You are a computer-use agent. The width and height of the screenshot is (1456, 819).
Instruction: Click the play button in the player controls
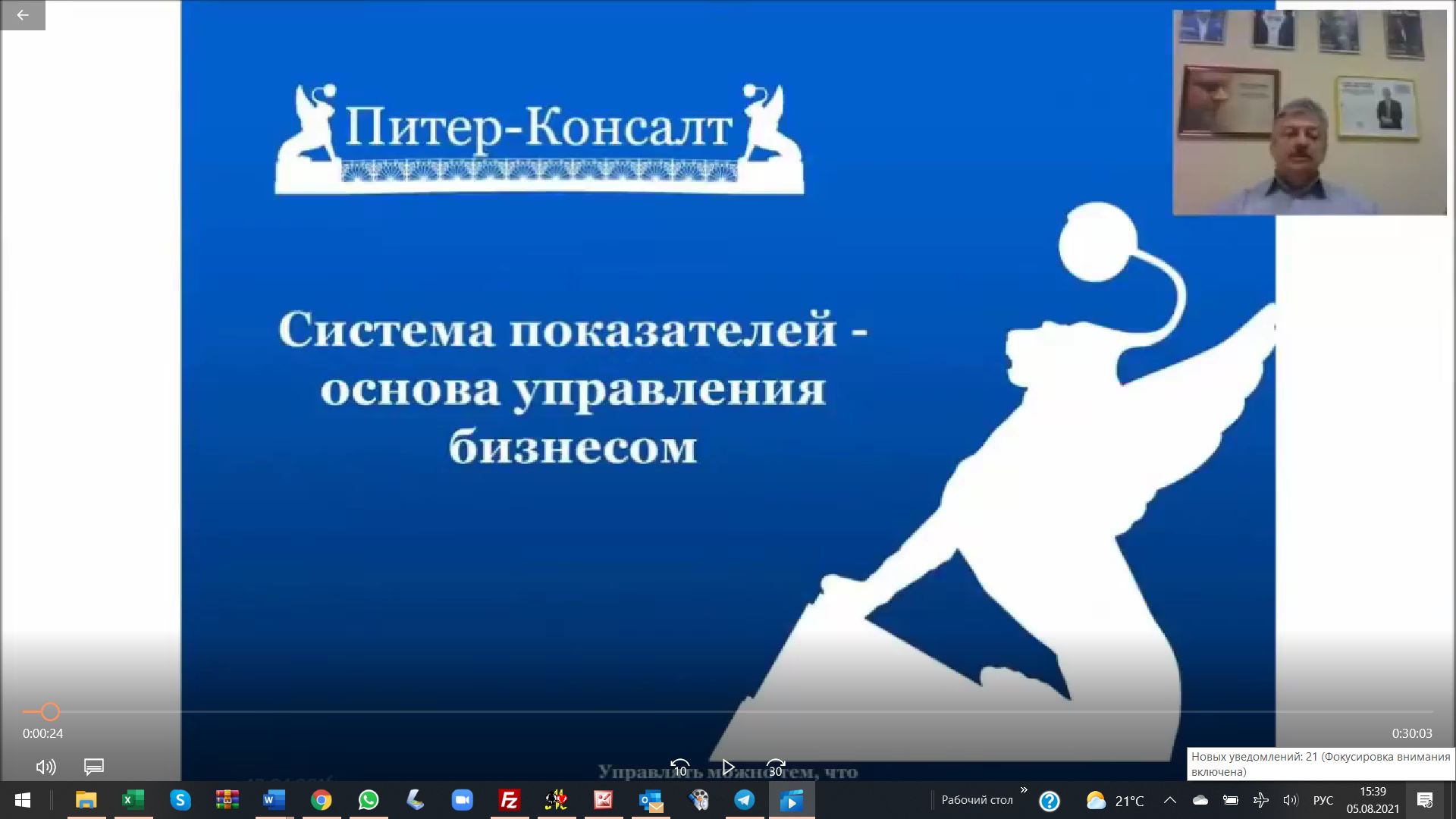[728, 766]
